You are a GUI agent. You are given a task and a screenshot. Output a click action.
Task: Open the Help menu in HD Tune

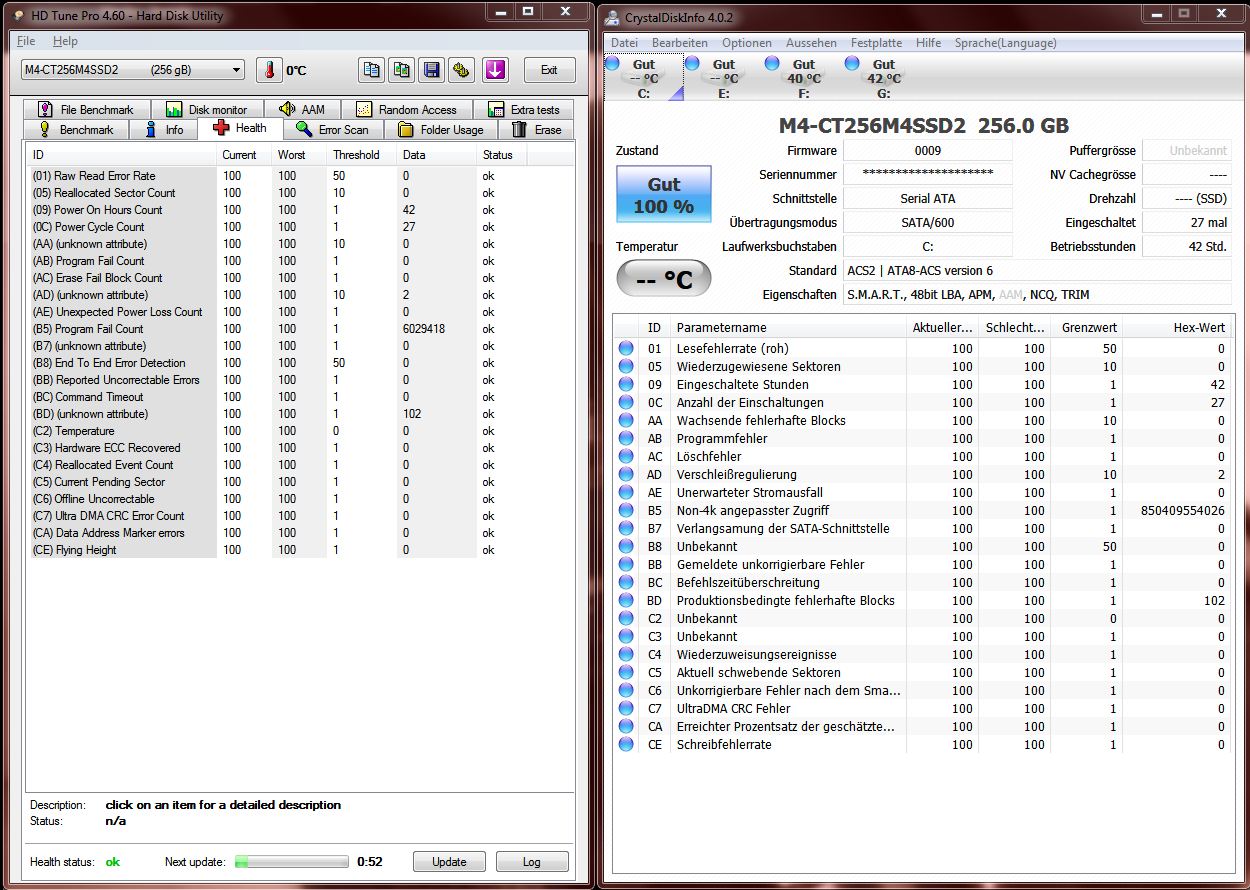[65, 41]
